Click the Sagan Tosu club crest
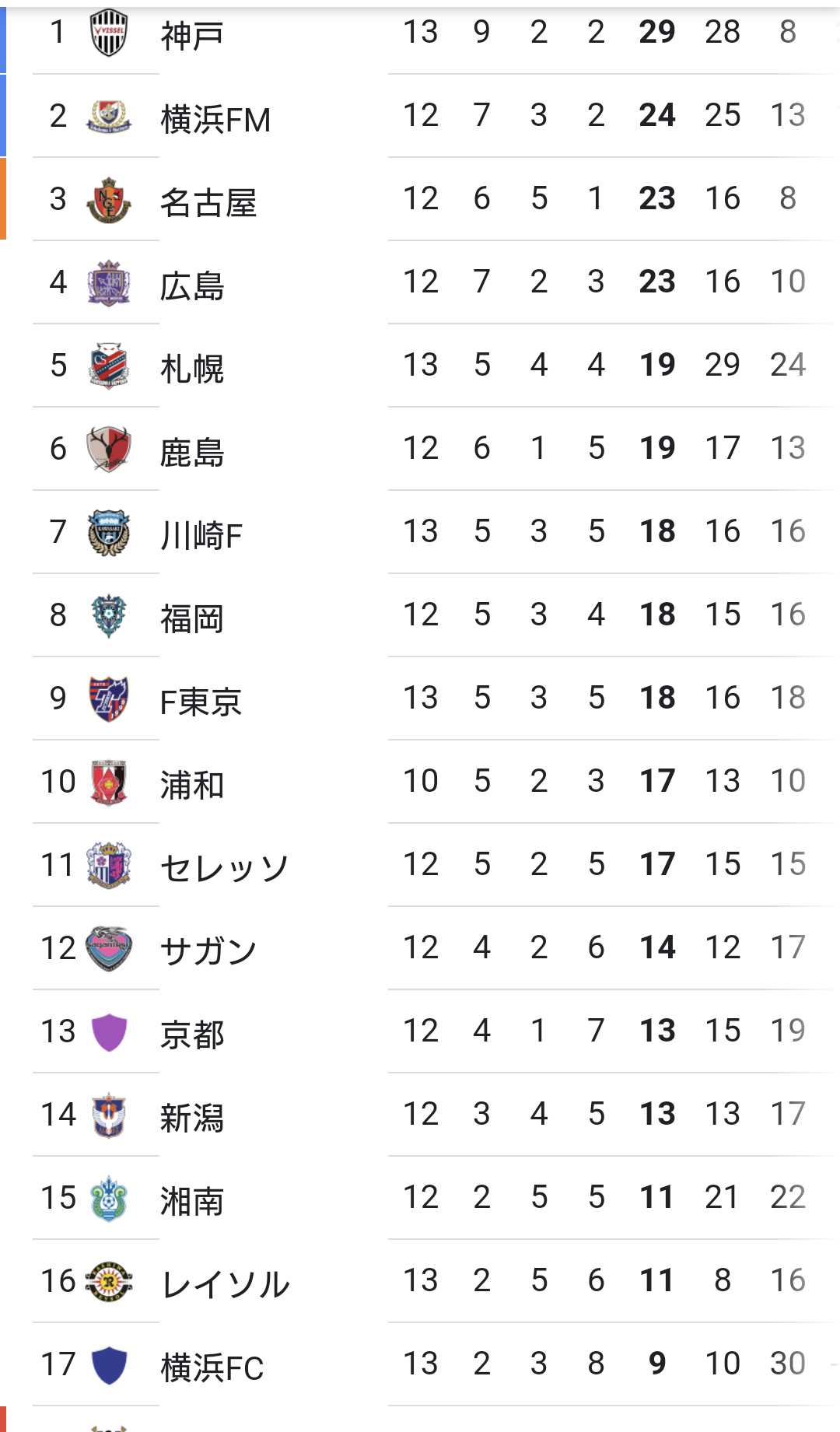 coord(109,948)
